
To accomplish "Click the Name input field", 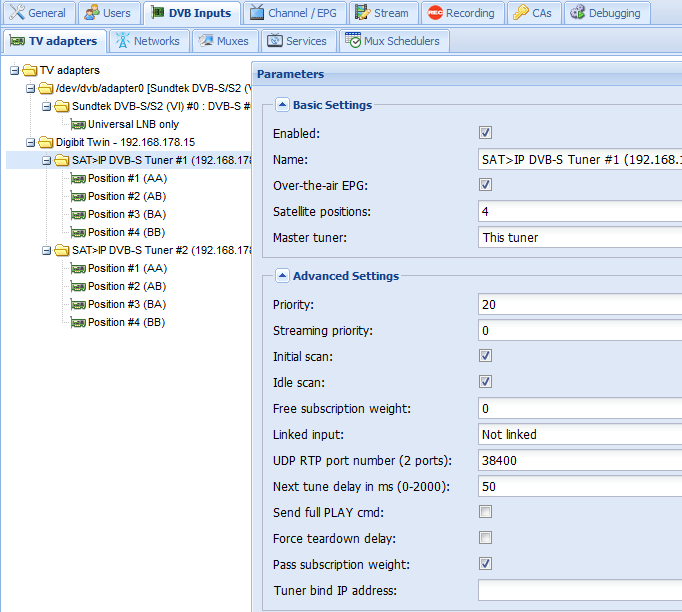I will pyautogui.click(x=580, y=160).
